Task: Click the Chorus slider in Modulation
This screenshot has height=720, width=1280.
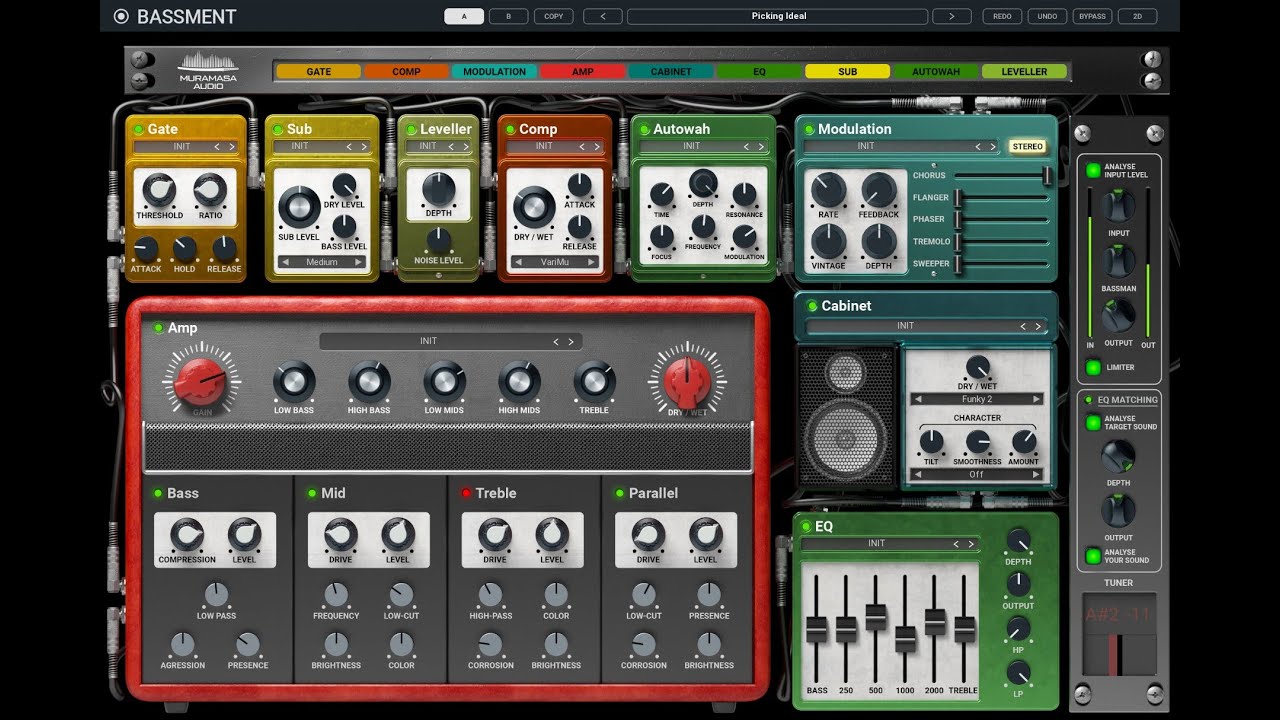Action: coord(1002,176)
